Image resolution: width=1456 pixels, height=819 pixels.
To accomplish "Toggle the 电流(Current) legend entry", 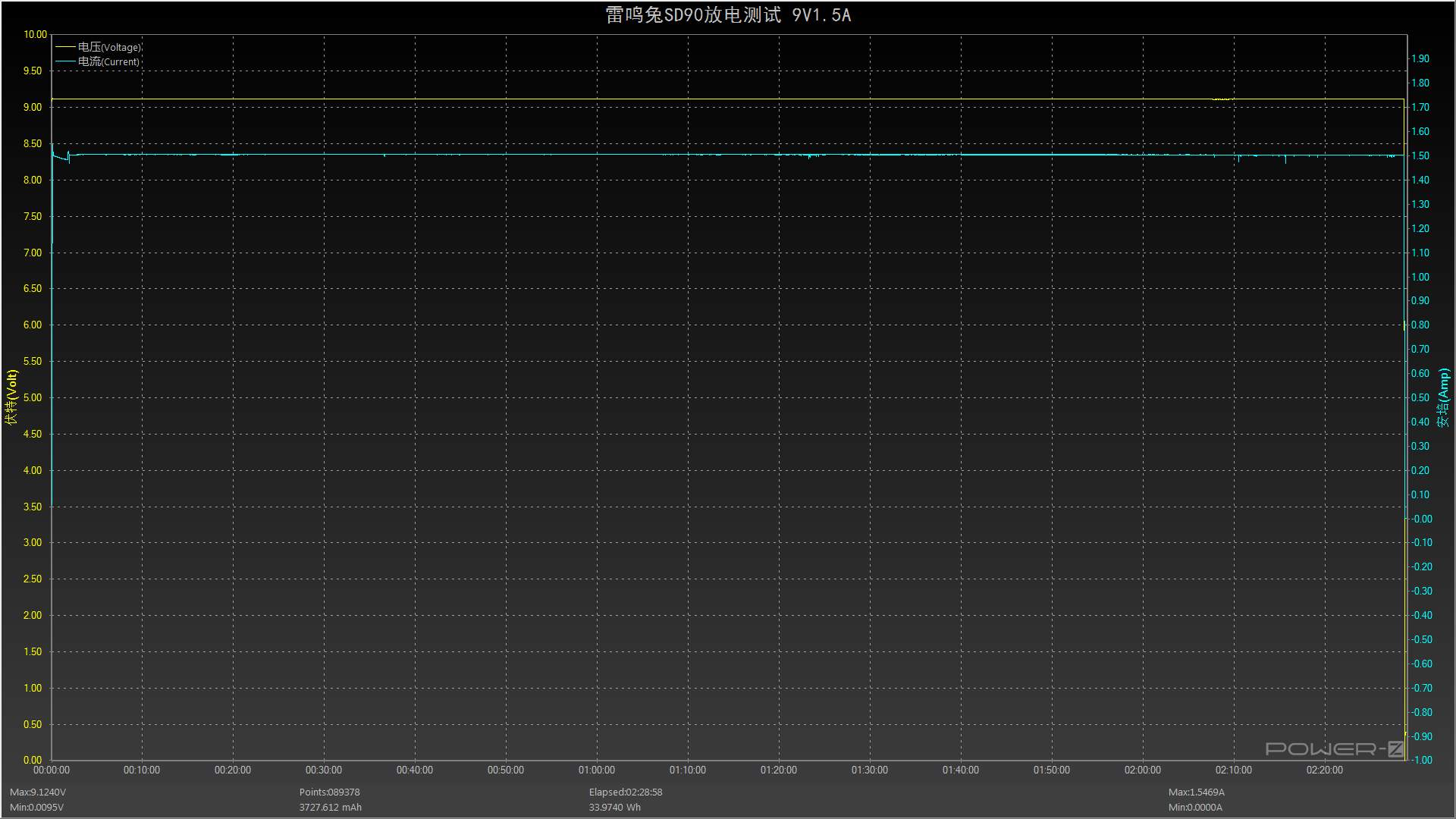I will click(108, 61).
